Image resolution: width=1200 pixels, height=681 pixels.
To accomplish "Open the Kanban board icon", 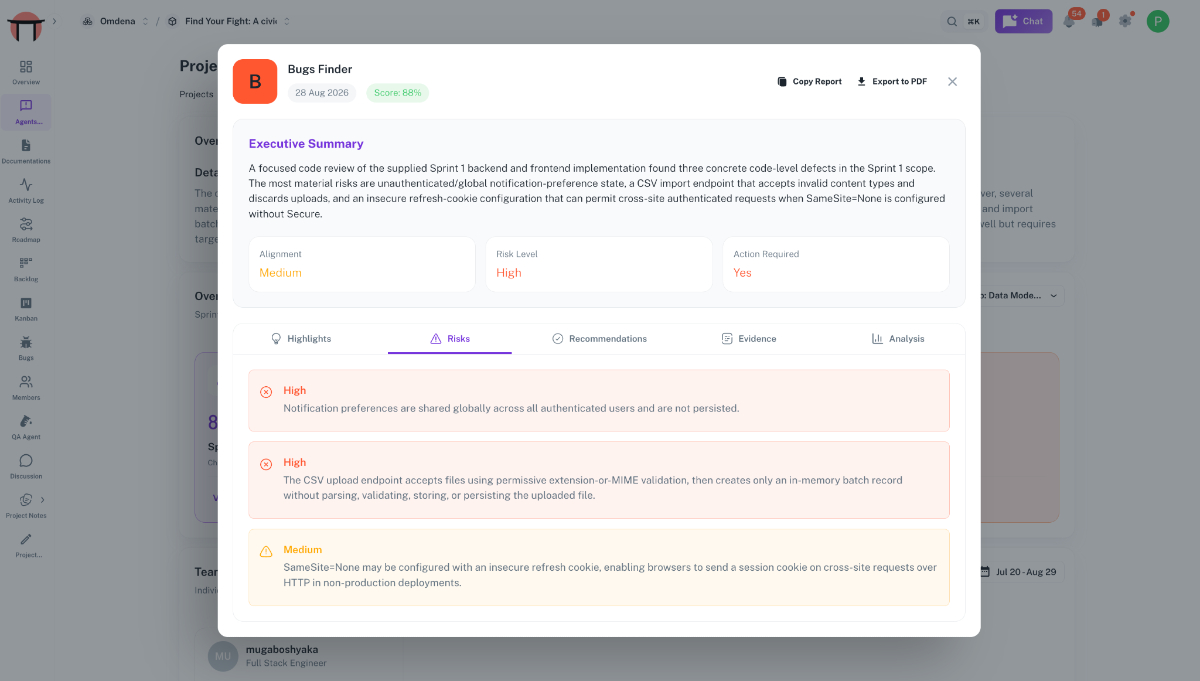I will pos(26,309).
